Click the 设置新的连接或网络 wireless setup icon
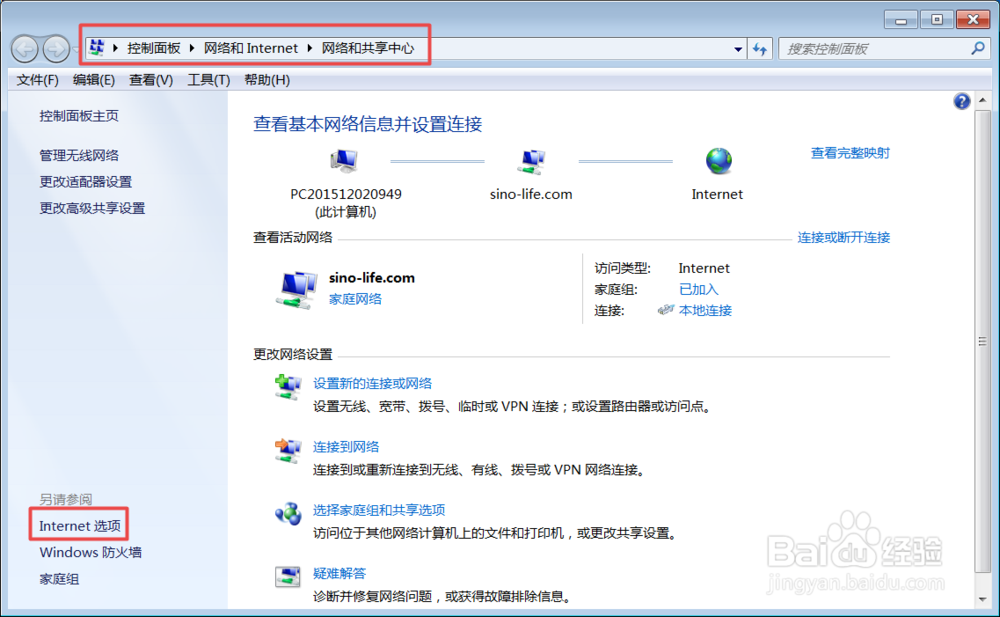1000x617 pixels. pos(288,387)
